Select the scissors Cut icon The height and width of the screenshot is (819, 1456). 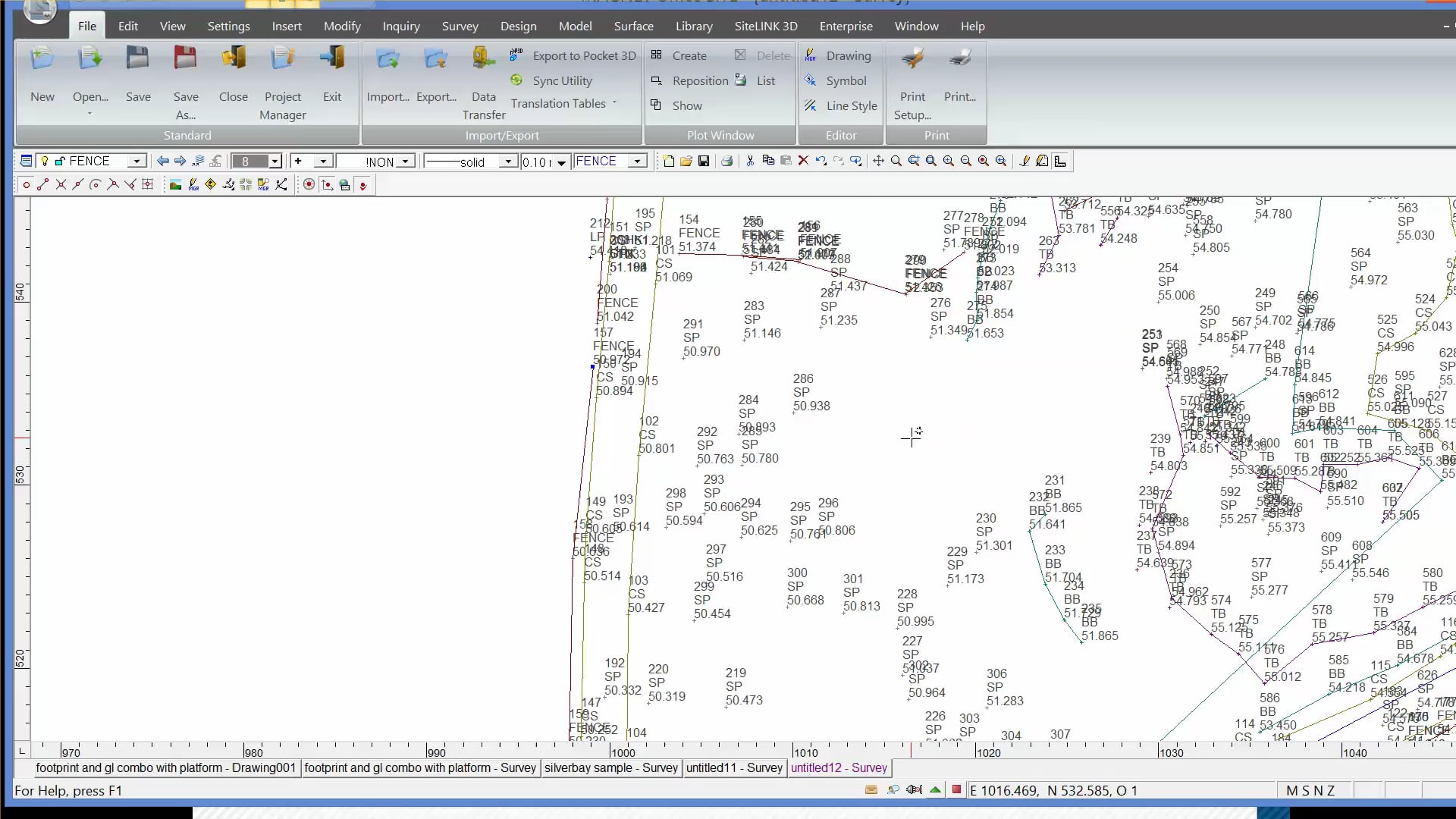pos(749,161)
